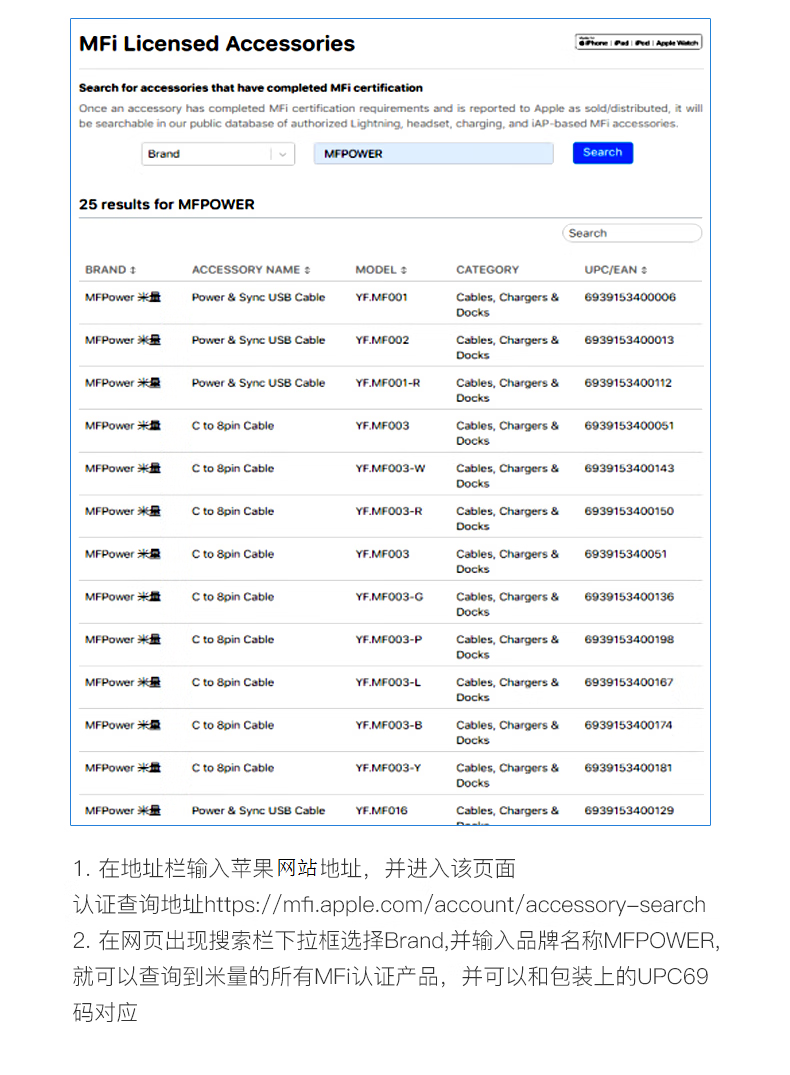The width and height of the screenshot is (790, 1075).
Task: Click the mfi.apple.com accessory-search URL text
Action: [x=455, y=904]
